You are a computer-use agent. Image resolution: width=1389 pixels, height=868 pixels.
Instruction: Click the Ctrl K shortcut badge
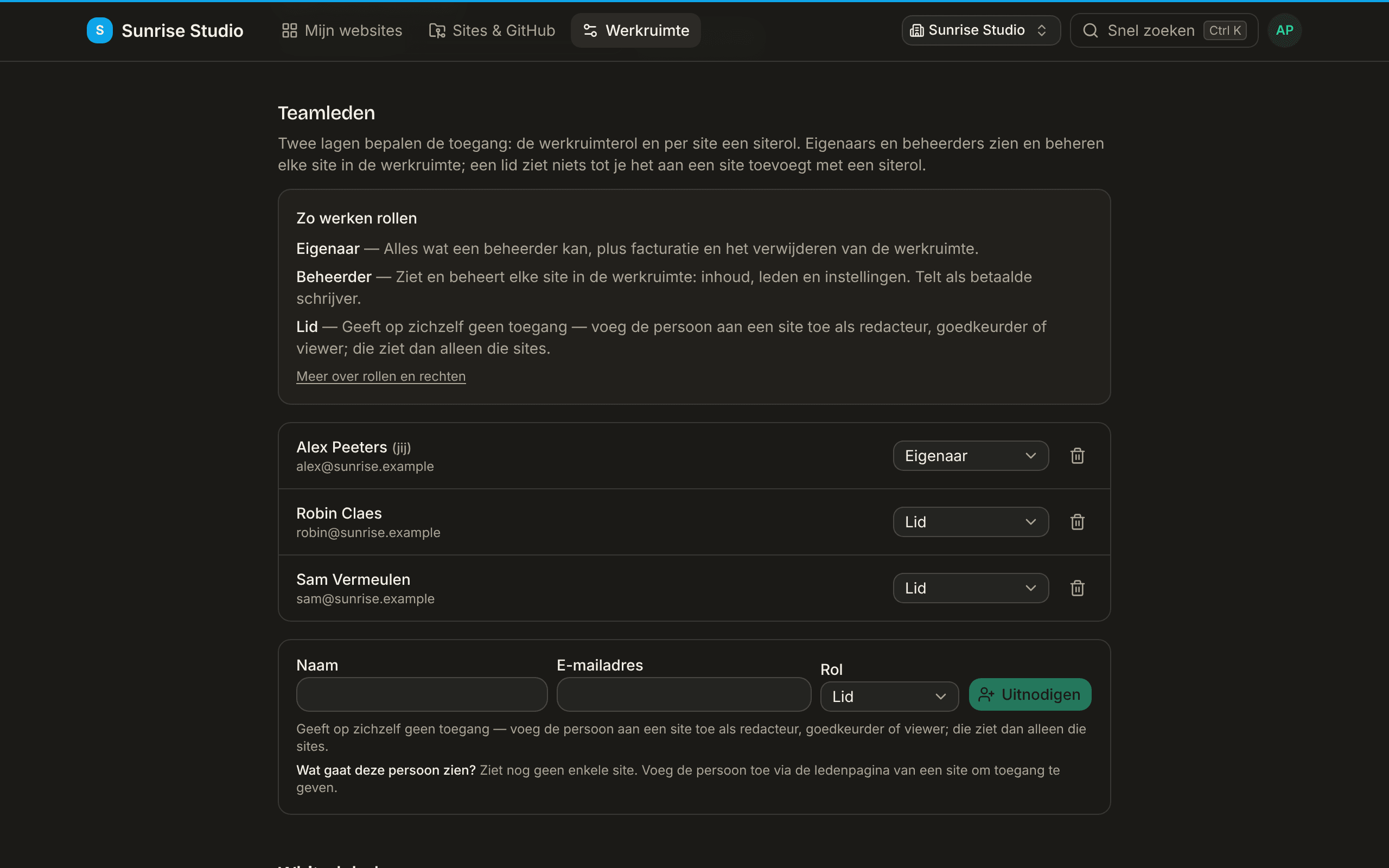coord(1224,30)
